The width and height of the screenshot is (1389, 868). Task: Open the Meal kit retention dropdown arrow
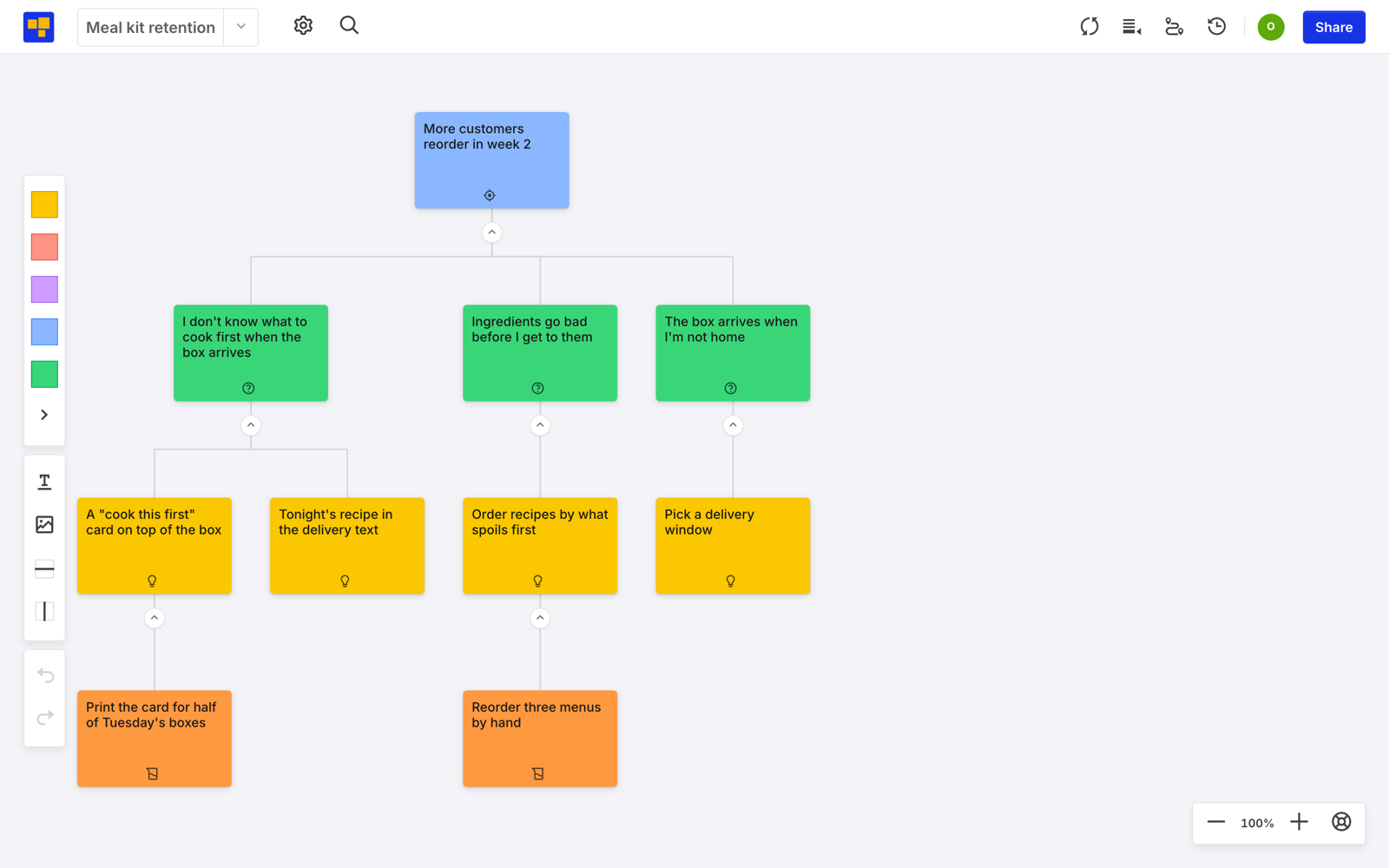[241, 27]
